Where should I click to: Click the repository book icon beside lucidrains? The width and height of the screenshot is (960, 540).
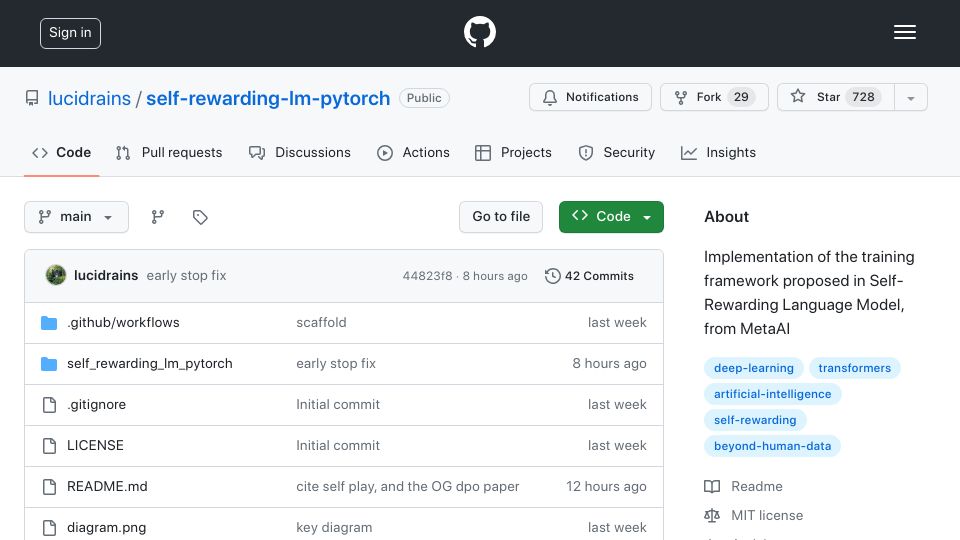click(32, 98)
